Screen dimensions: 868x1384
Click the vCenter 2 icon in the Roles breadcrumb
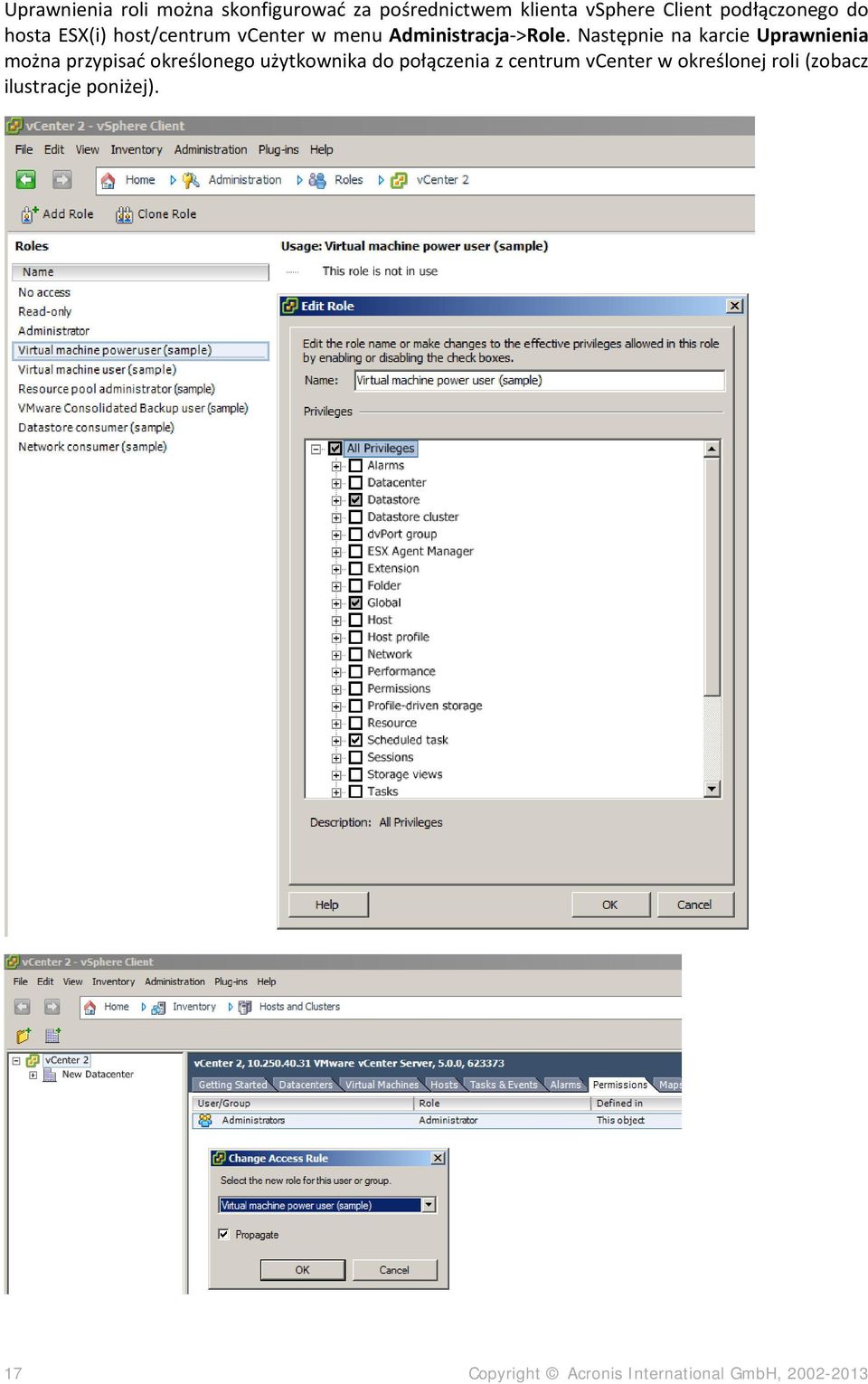tap(399, 180)
